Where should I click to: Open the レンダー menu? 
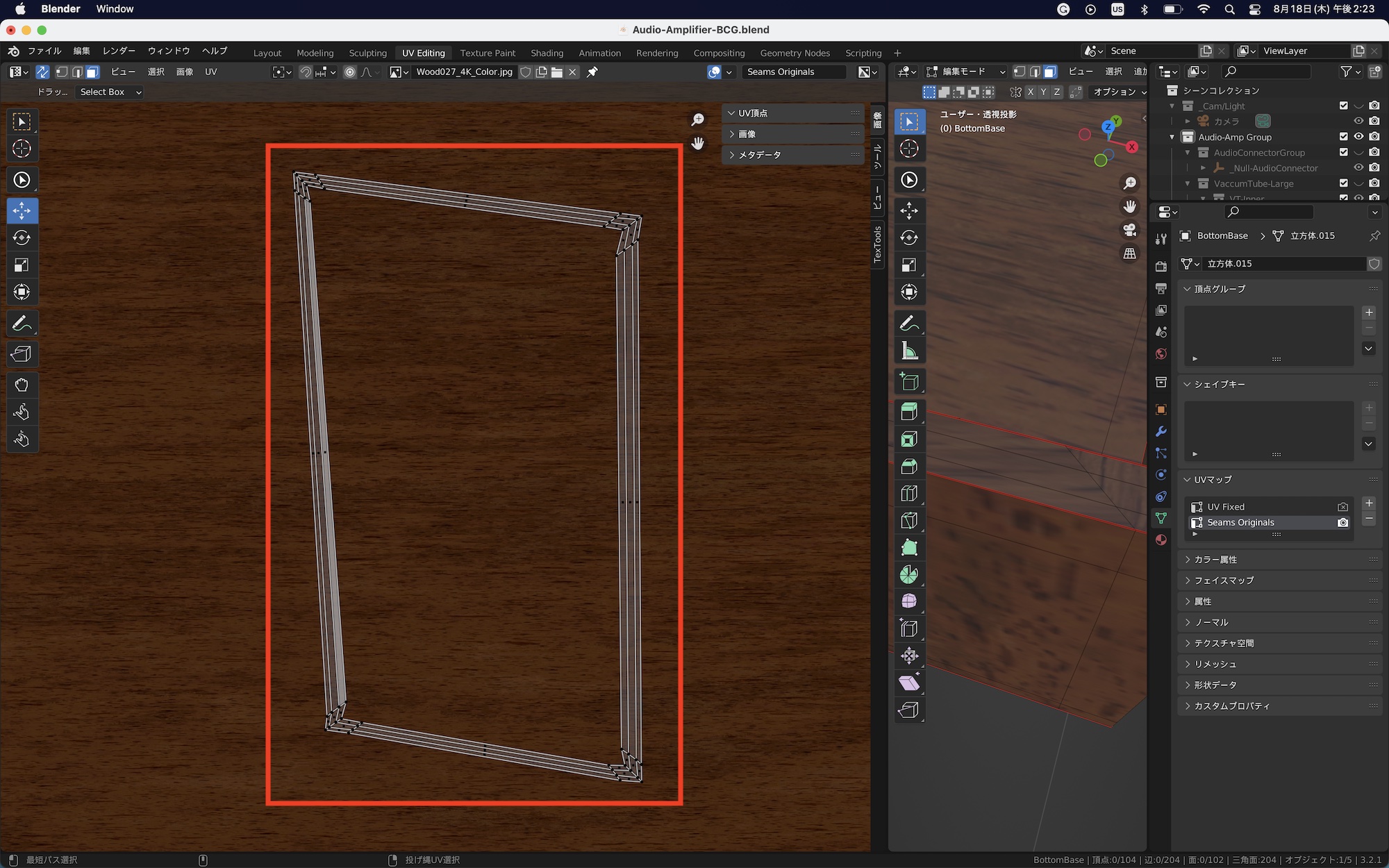click(x=119, y=51)
